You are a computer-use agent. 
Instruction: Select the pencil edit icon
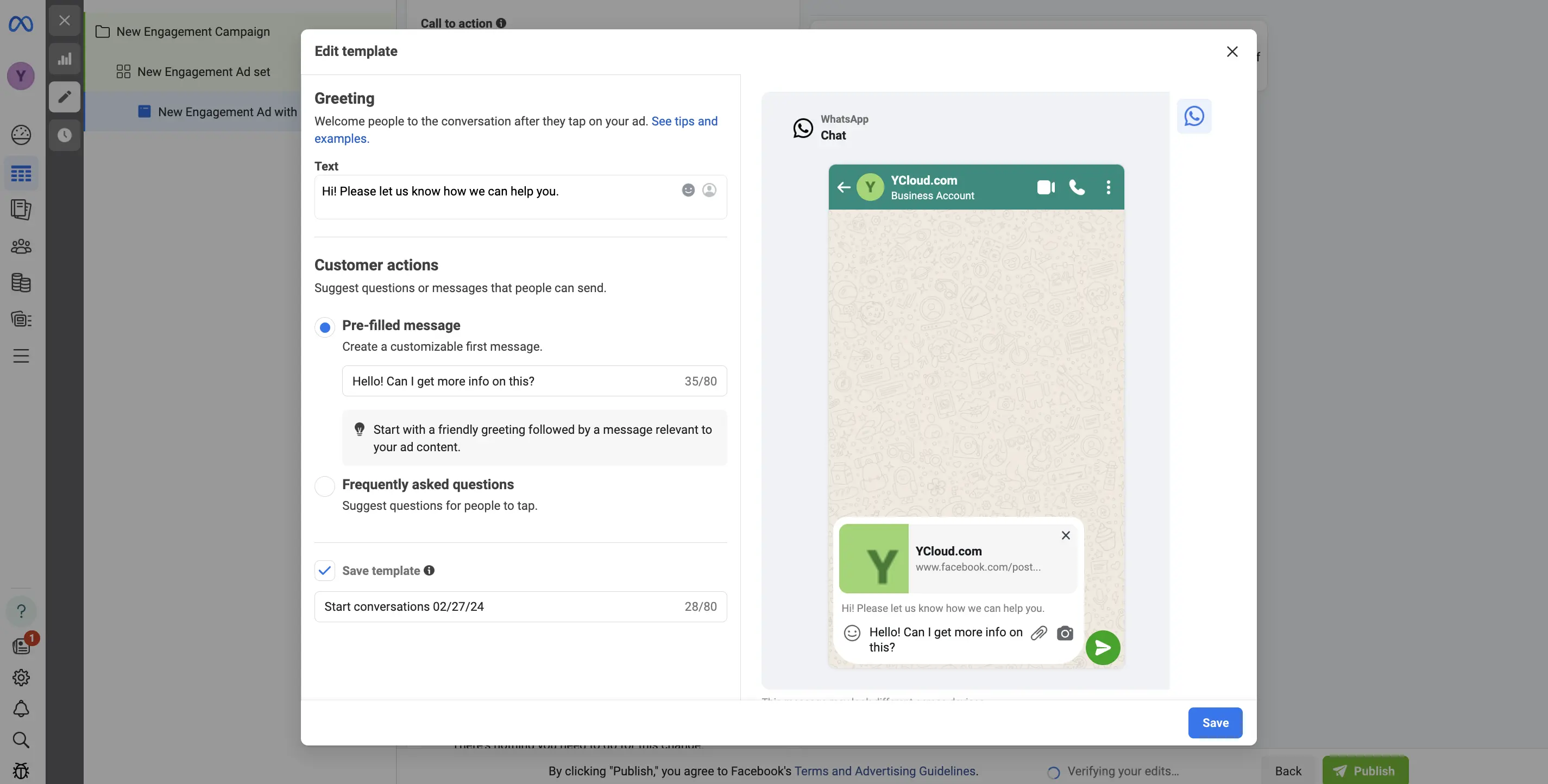pyautogui.click(x=64, y=97)
